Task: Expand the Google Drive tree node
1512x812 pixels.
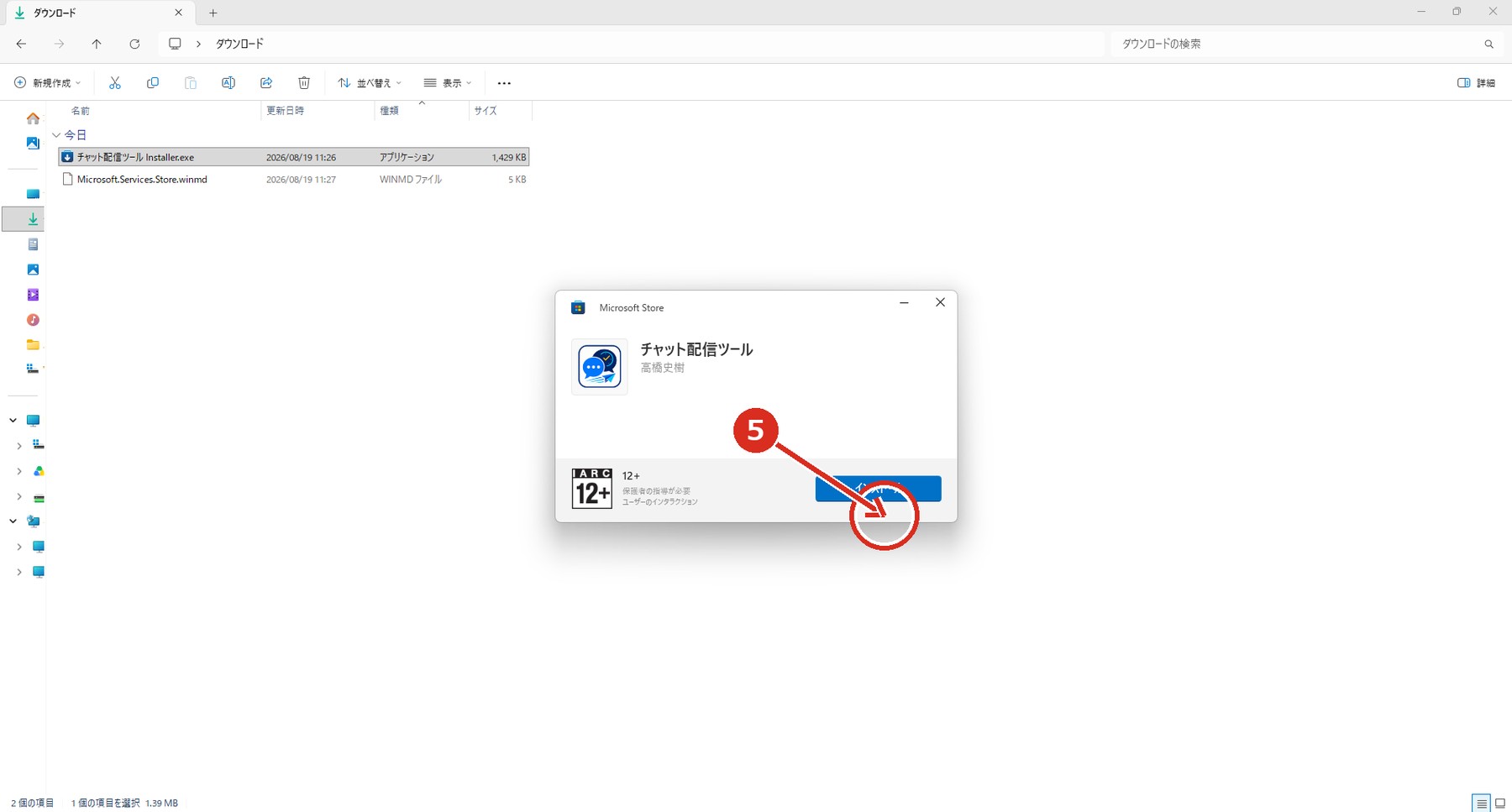Action: (18, 471)
